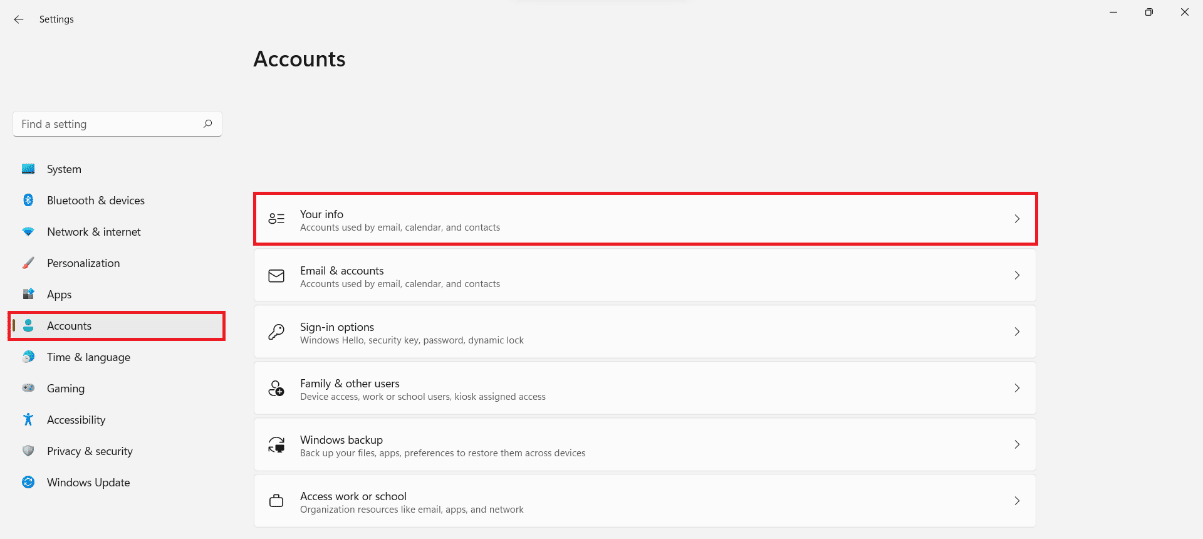Screen dimensions: 1203x539
Task: Click the Bluetooth & devices icon
Action: pyautogui.click(x=28, y=200)
